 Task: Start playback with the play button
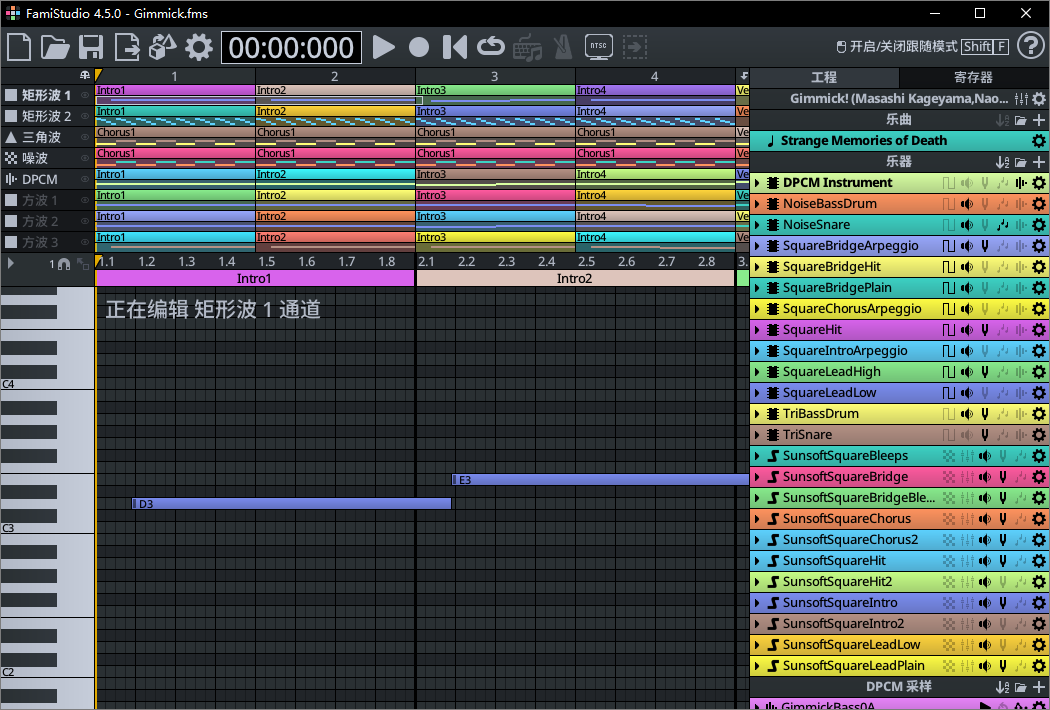384,47
